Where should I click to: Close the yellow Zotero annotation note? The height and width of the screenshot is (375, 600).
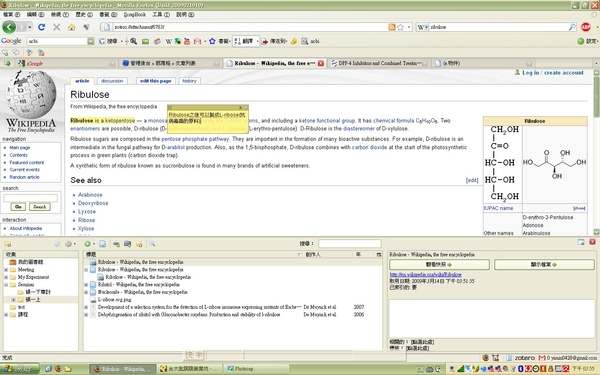(x=246, y=108)
